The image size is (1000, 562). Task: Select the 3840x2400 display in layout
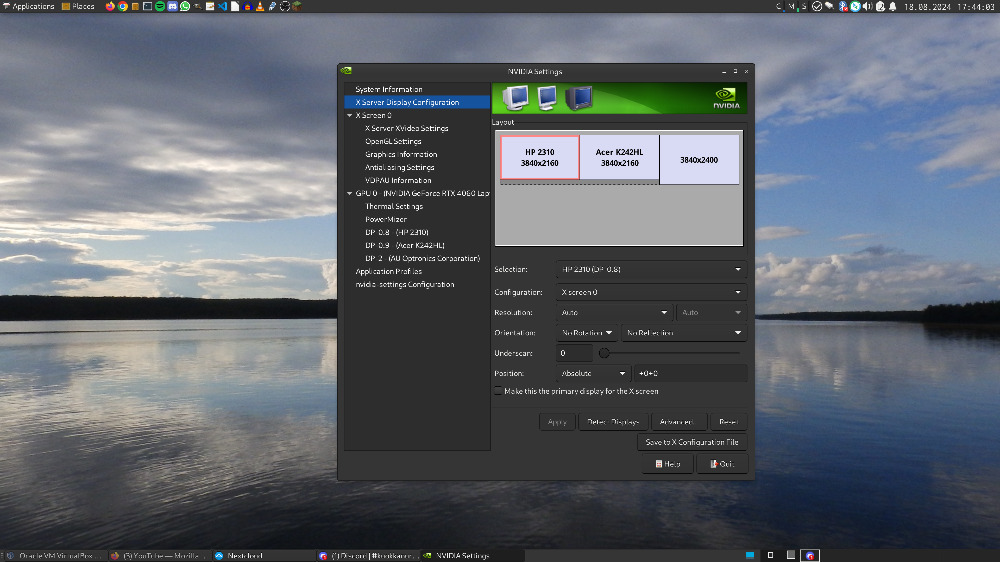[x=700, y=159]
